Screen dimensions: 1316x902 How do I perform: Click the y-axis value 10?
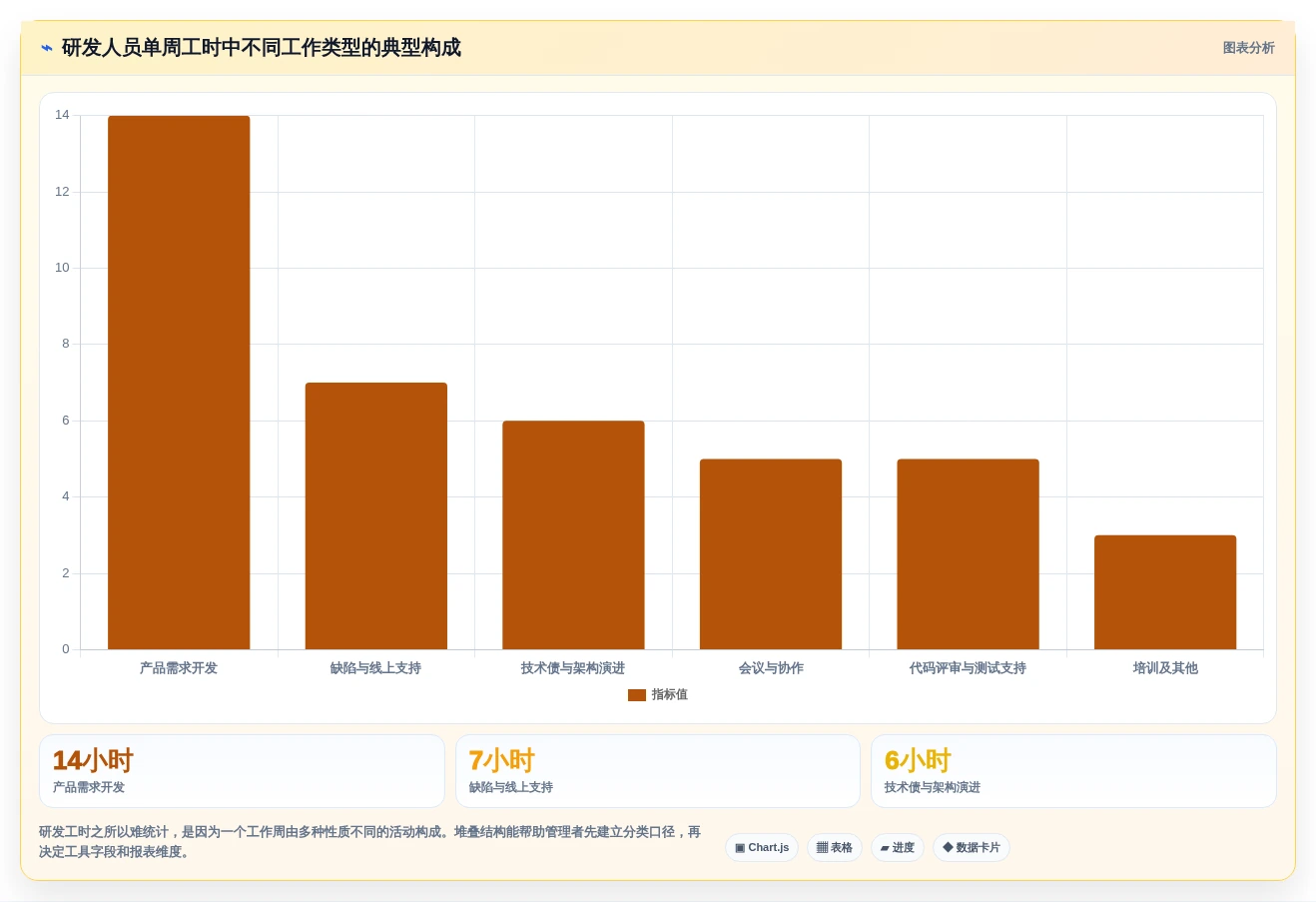coord(62,268)
